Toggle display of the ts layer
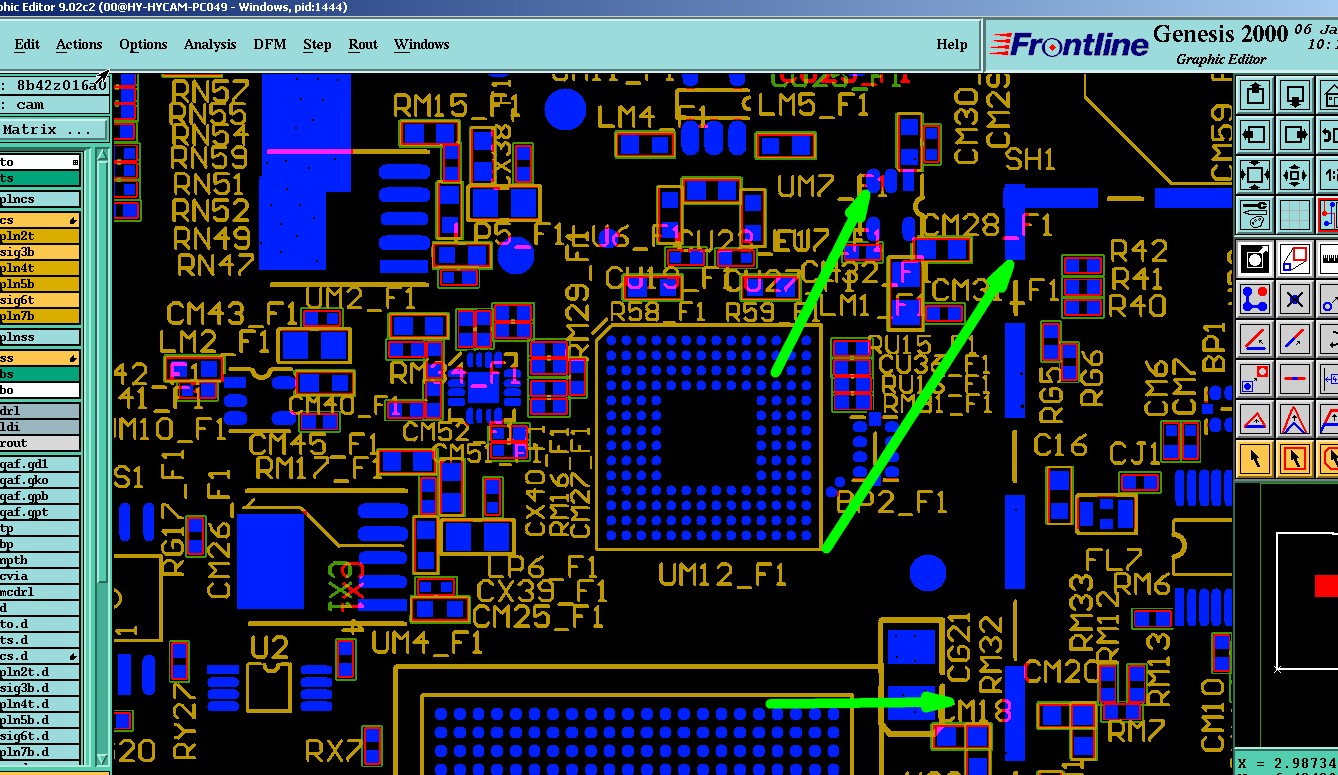This screenshot has width=1338, height=775. pos(40,178)
